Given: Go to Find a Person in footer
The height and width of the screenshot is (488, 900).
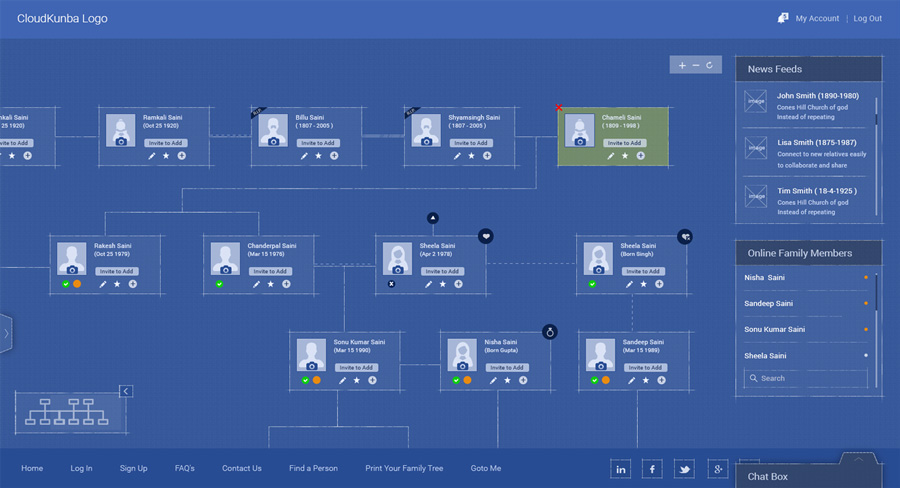Looking at the screenshot, I should click(313, 468).
